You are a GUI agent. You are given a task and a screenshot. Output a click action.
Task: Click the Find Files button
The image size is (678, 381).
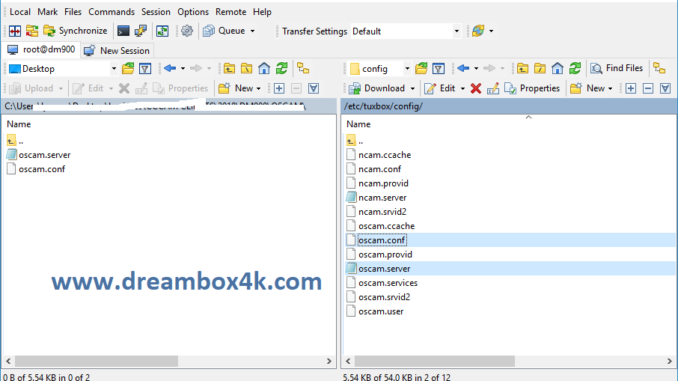tap(617, 68)
